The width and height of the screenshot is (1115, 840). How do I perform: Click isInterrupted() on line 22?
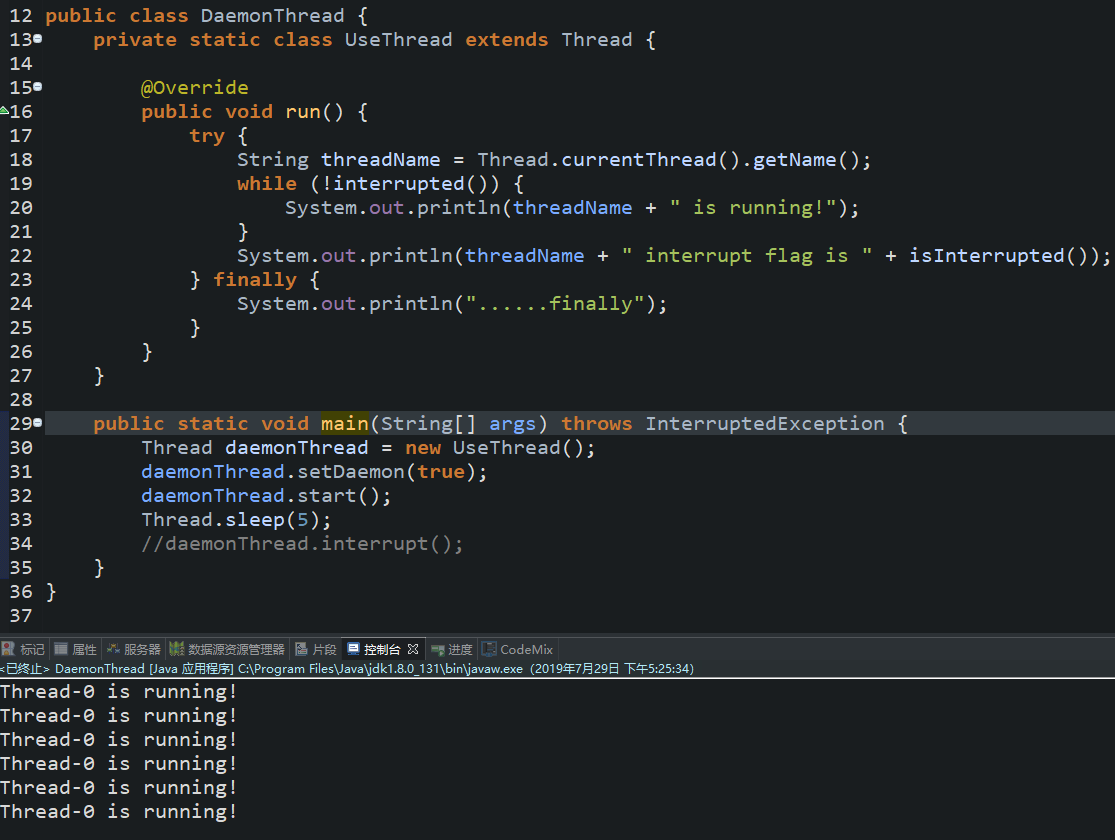[998, 255]
